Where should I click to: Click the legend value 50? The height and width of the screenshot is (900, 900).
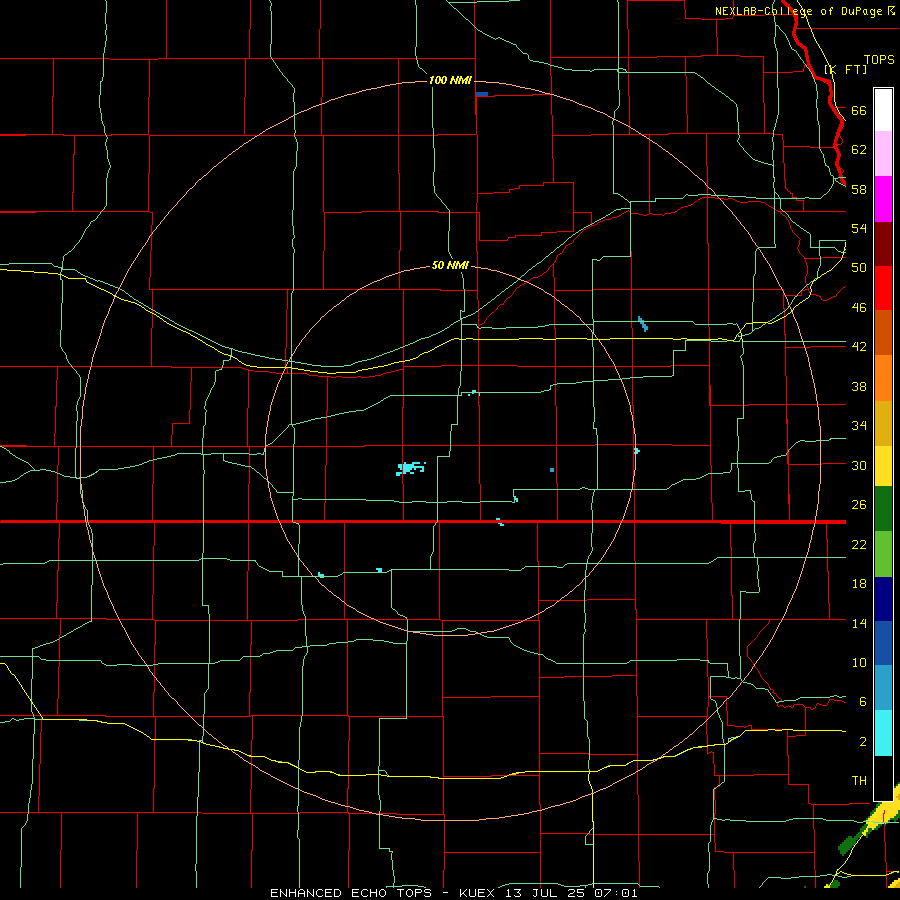pos(859,267)
